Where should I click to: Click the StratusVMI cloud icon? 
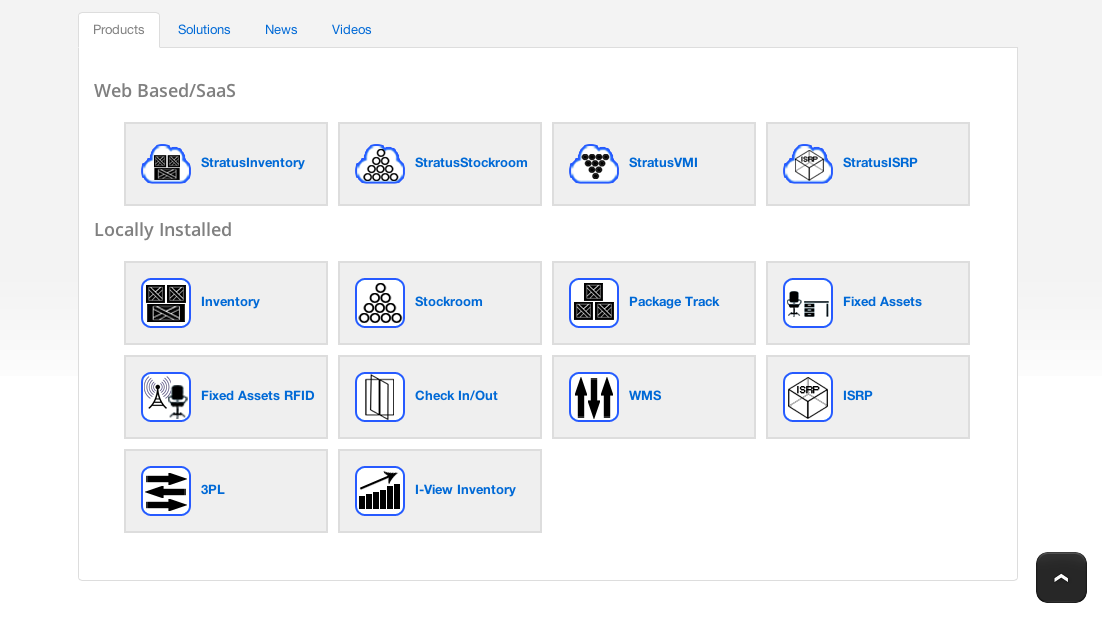(x=594, y=164)
